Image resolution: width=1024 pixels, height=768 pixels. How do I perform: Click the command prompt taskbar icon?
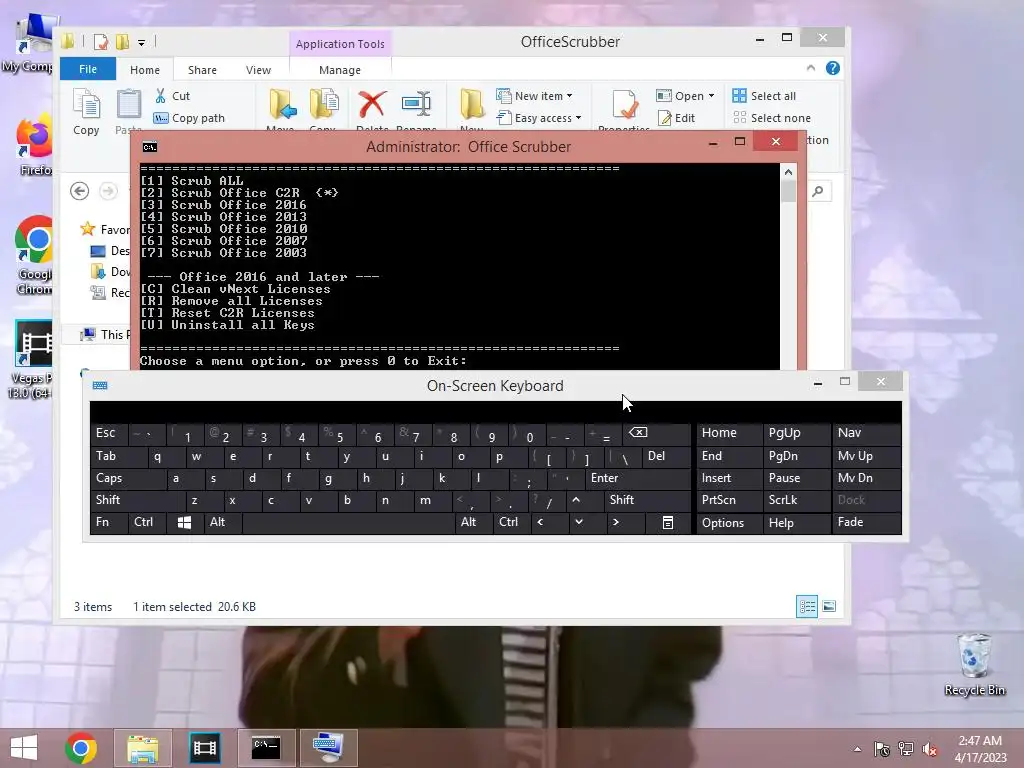pyautogui.click(x=266, y=748)
